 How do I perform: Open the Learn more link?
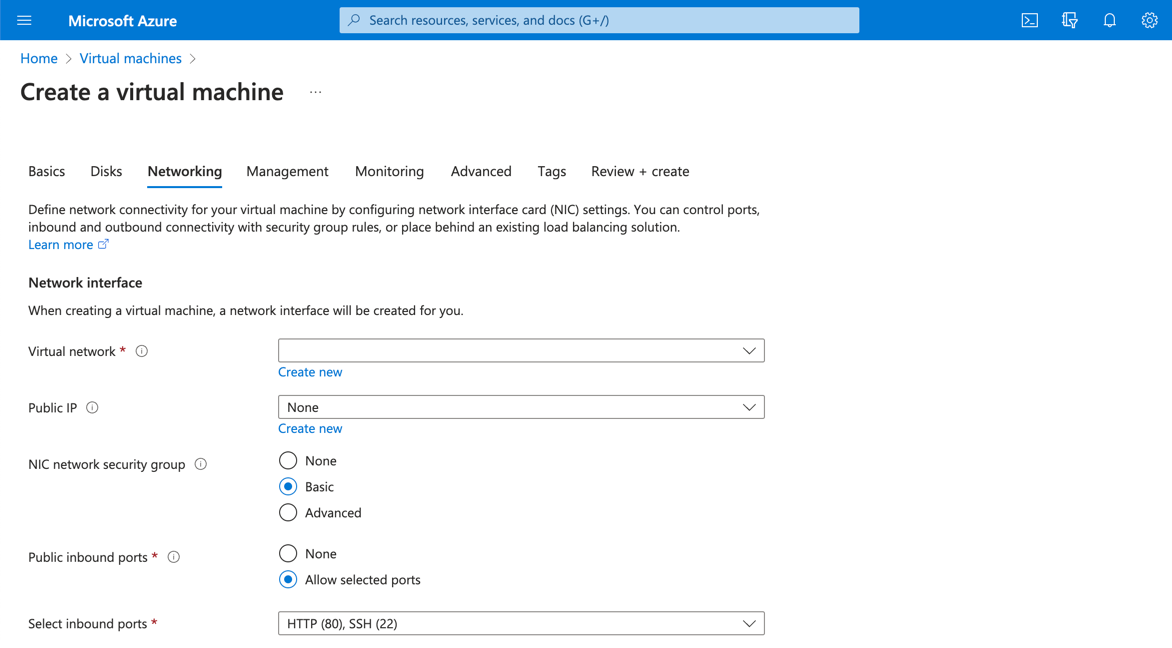tap(61, 244)
